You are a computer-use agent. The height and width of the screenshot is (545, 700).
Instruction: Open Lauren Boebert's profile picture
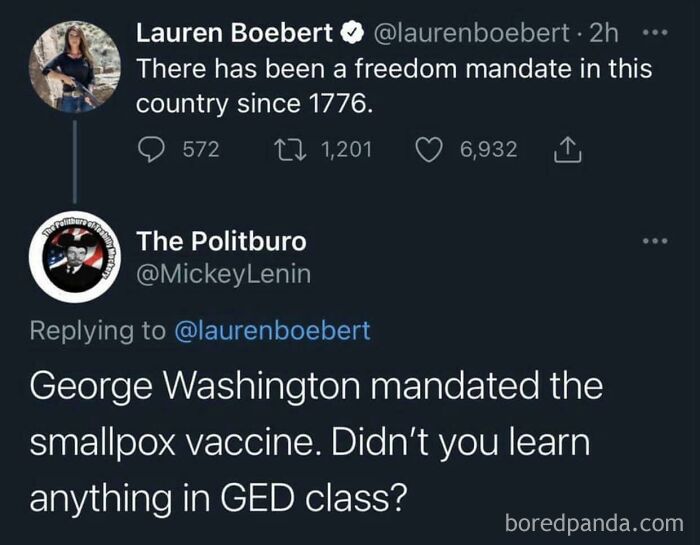click(68, 67)
